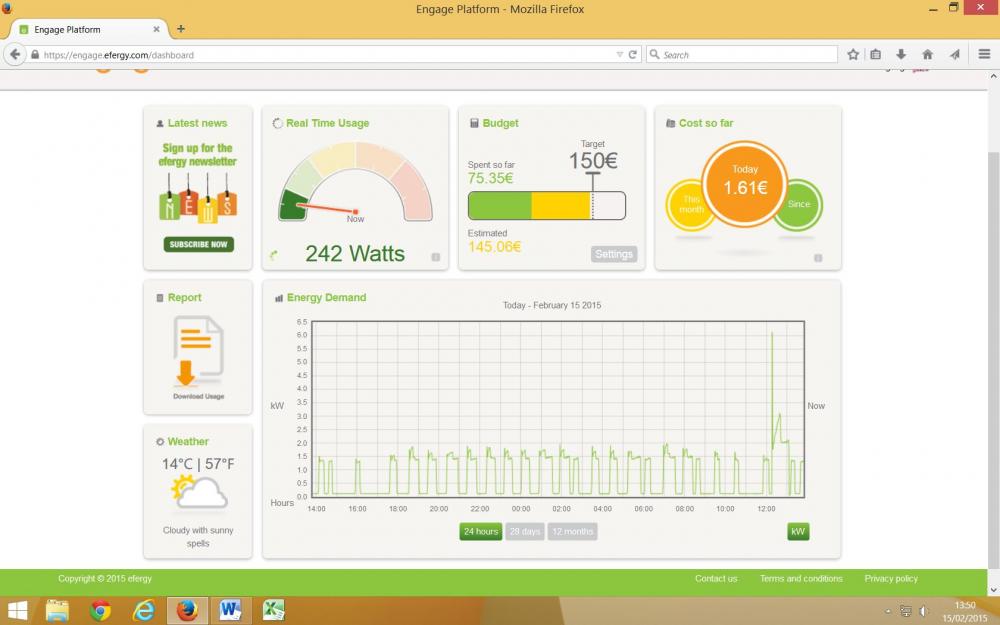This screenshot has width=1000, height=625.
Task: Click the Subscribe Now button
Action: click(x=198, y=244)
